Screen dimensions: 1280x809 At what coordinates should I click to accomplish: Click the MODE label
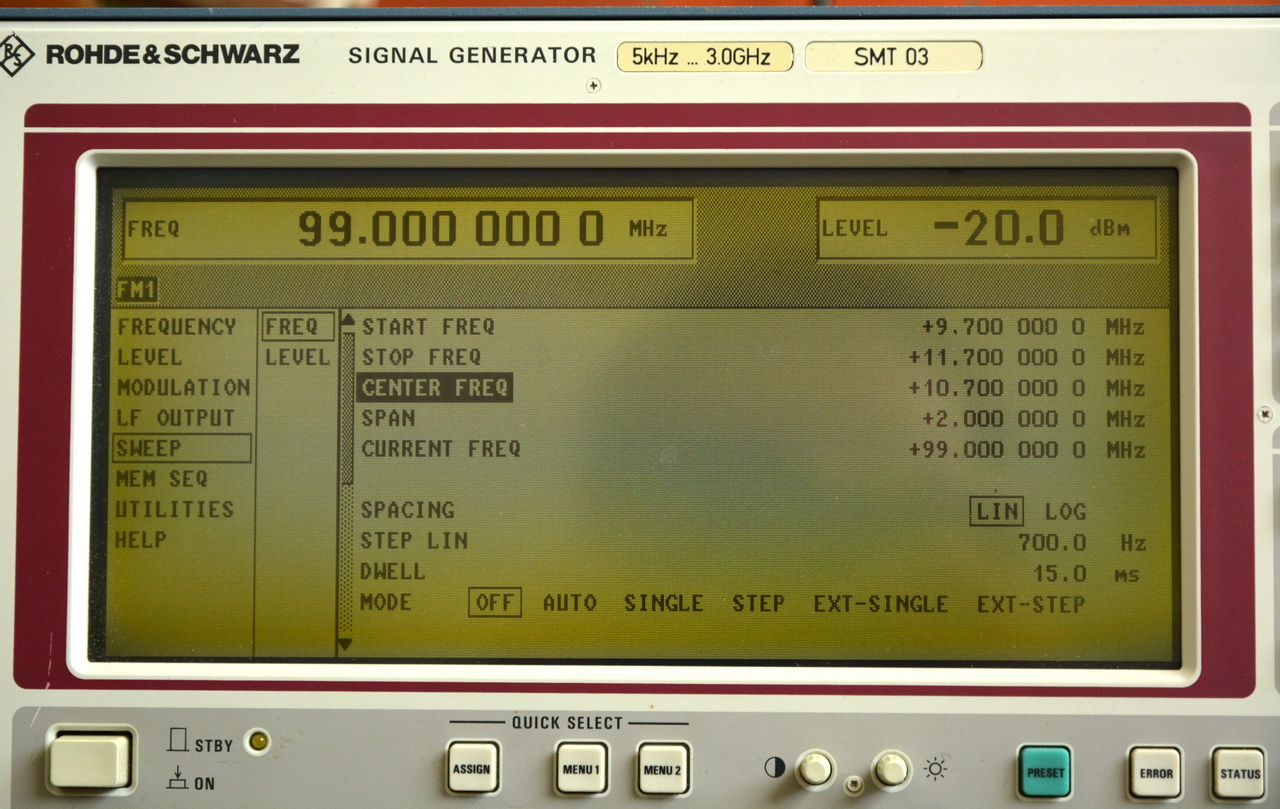(386, 603)
